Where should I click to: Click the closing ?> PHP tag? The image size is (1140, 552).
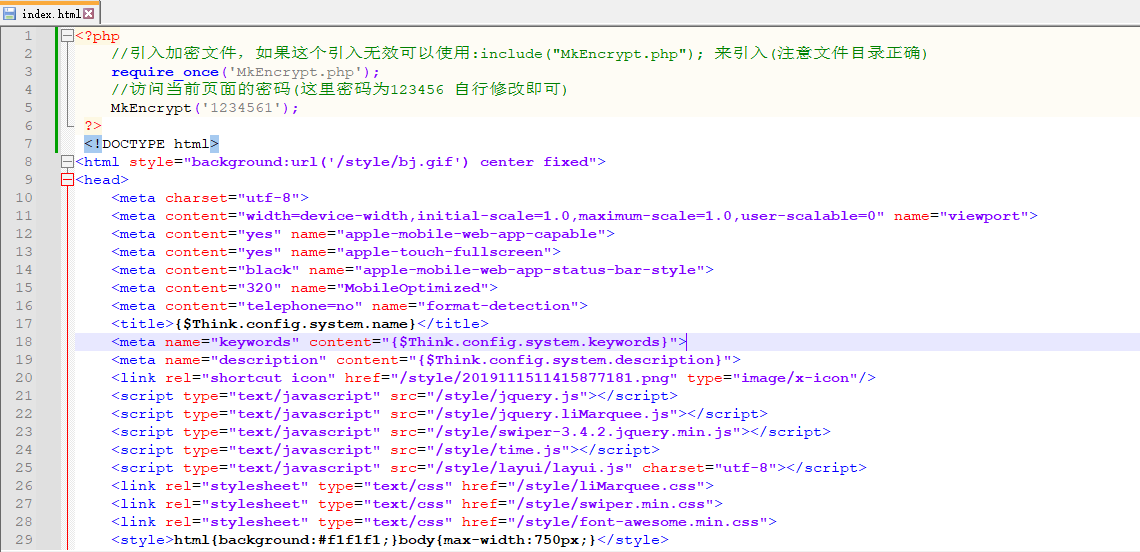pyautogui.click(x=93, y=126)
